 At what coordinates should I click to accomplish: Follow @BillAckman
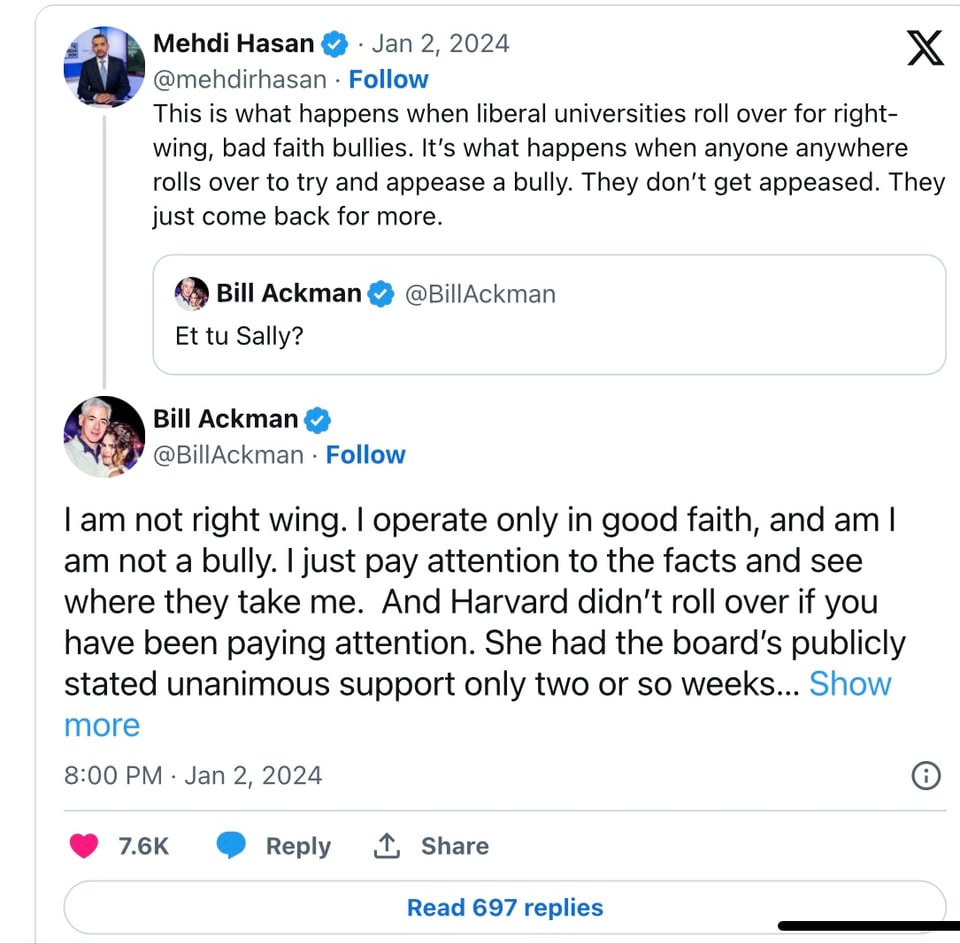coord(365,455)
